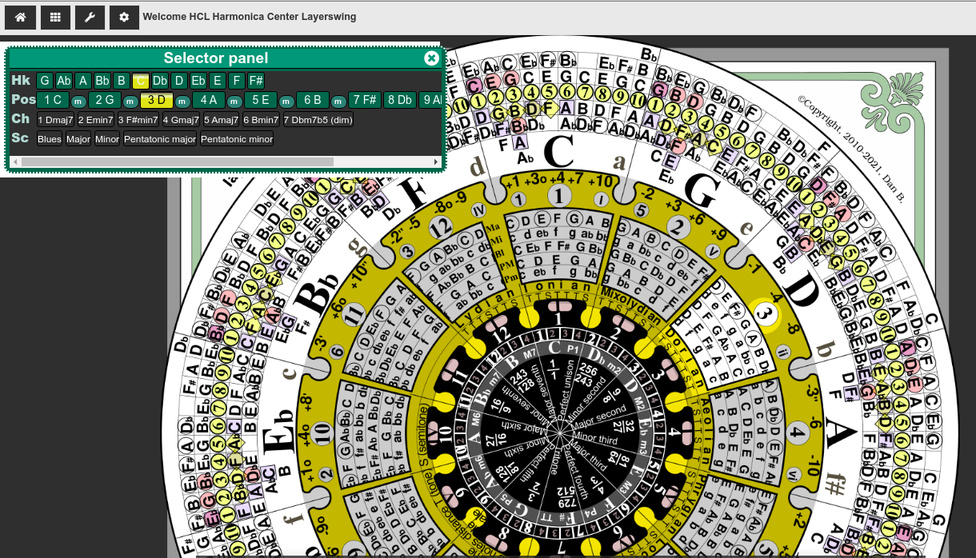Choose position 5 E
The width and height of the screenshot is (976, 558).
coord(261,100)
